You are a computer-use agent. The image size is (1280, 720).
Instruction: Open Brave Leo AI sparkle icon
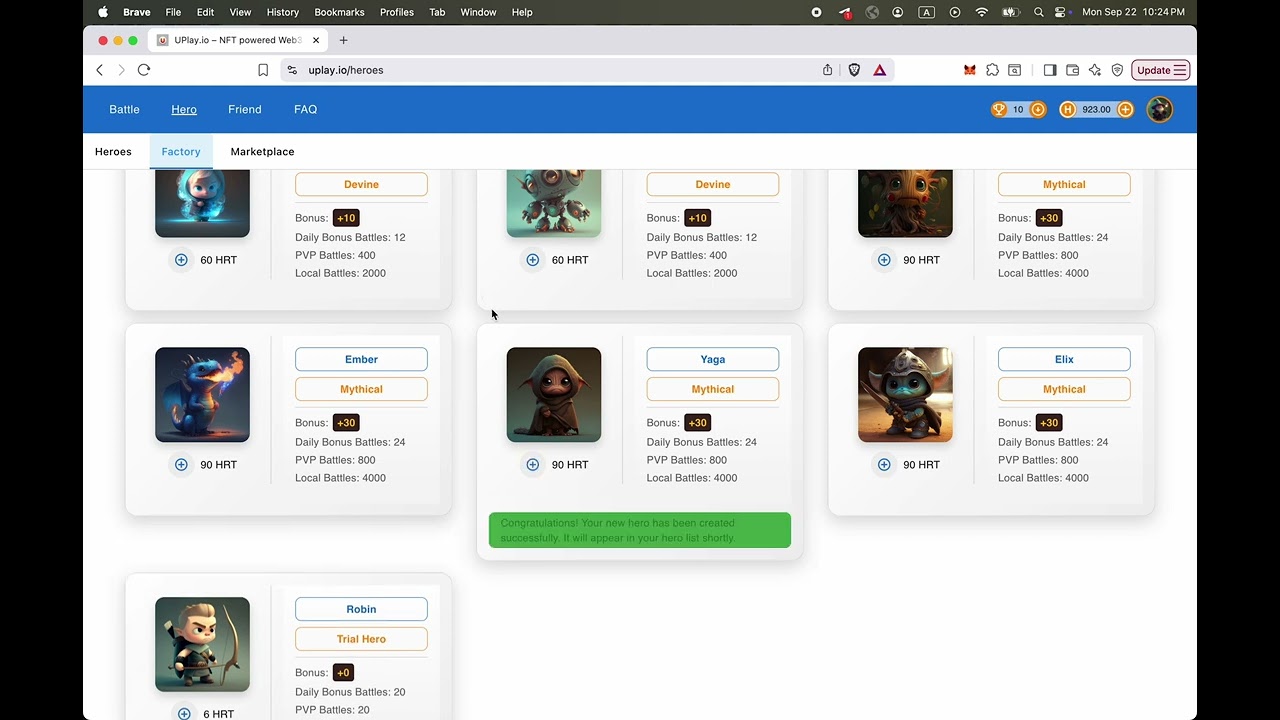tap(1095, 70)
